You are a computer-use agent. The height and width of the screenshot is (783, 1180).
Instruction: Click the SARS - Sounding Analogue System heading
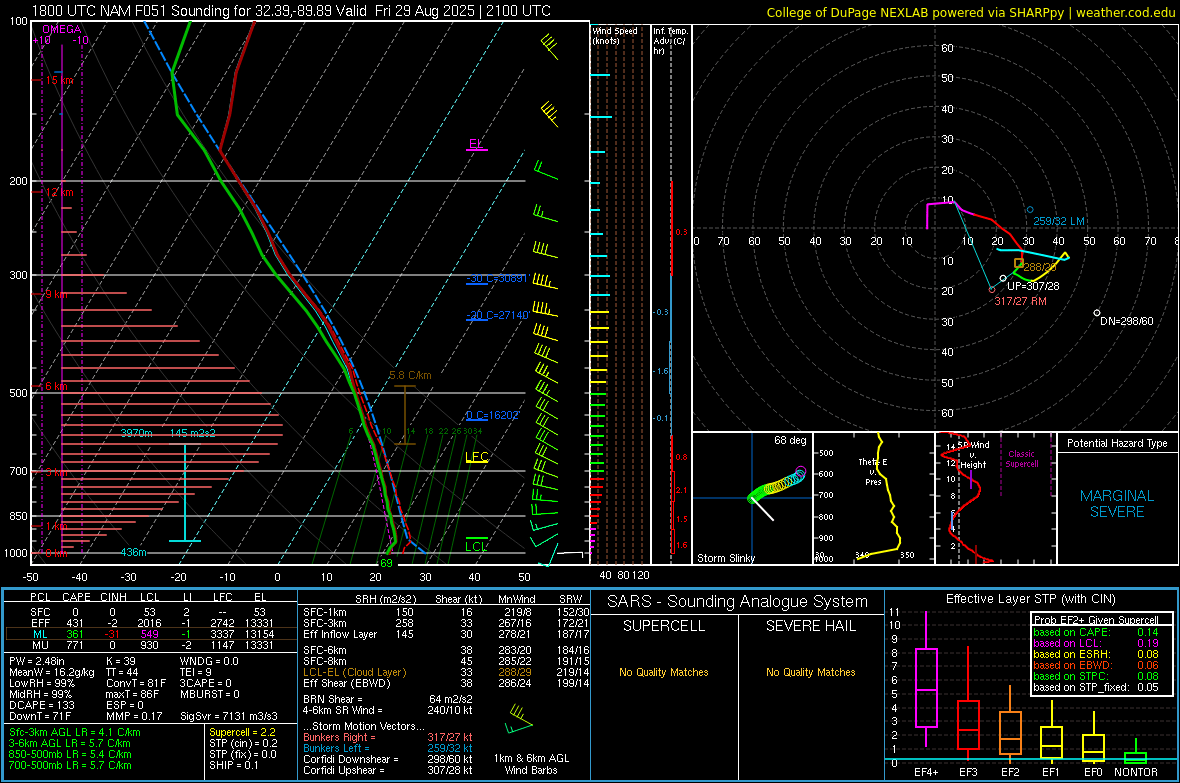coord(738,602)
